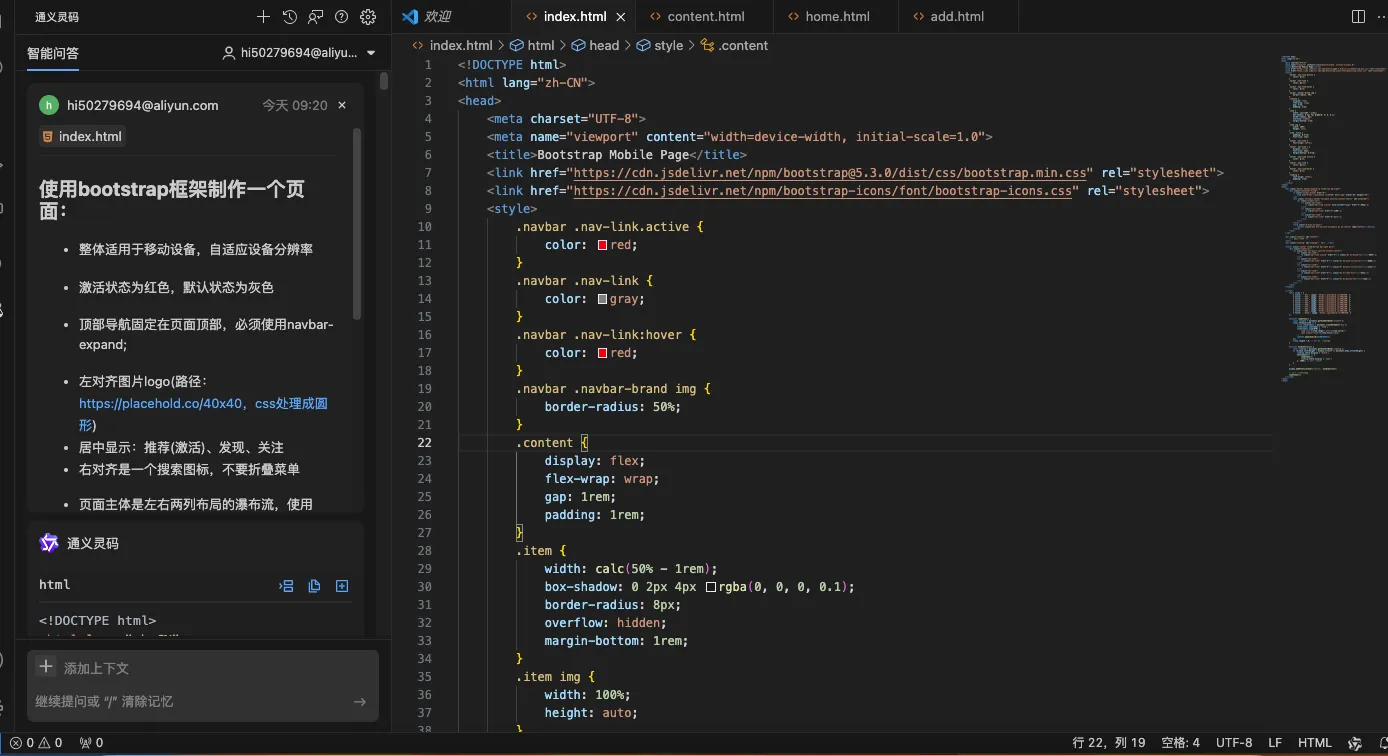The image size is (1388, 756).
Task: Change the UTF-8 encoding in status bar
Action: pos(1234,743)
